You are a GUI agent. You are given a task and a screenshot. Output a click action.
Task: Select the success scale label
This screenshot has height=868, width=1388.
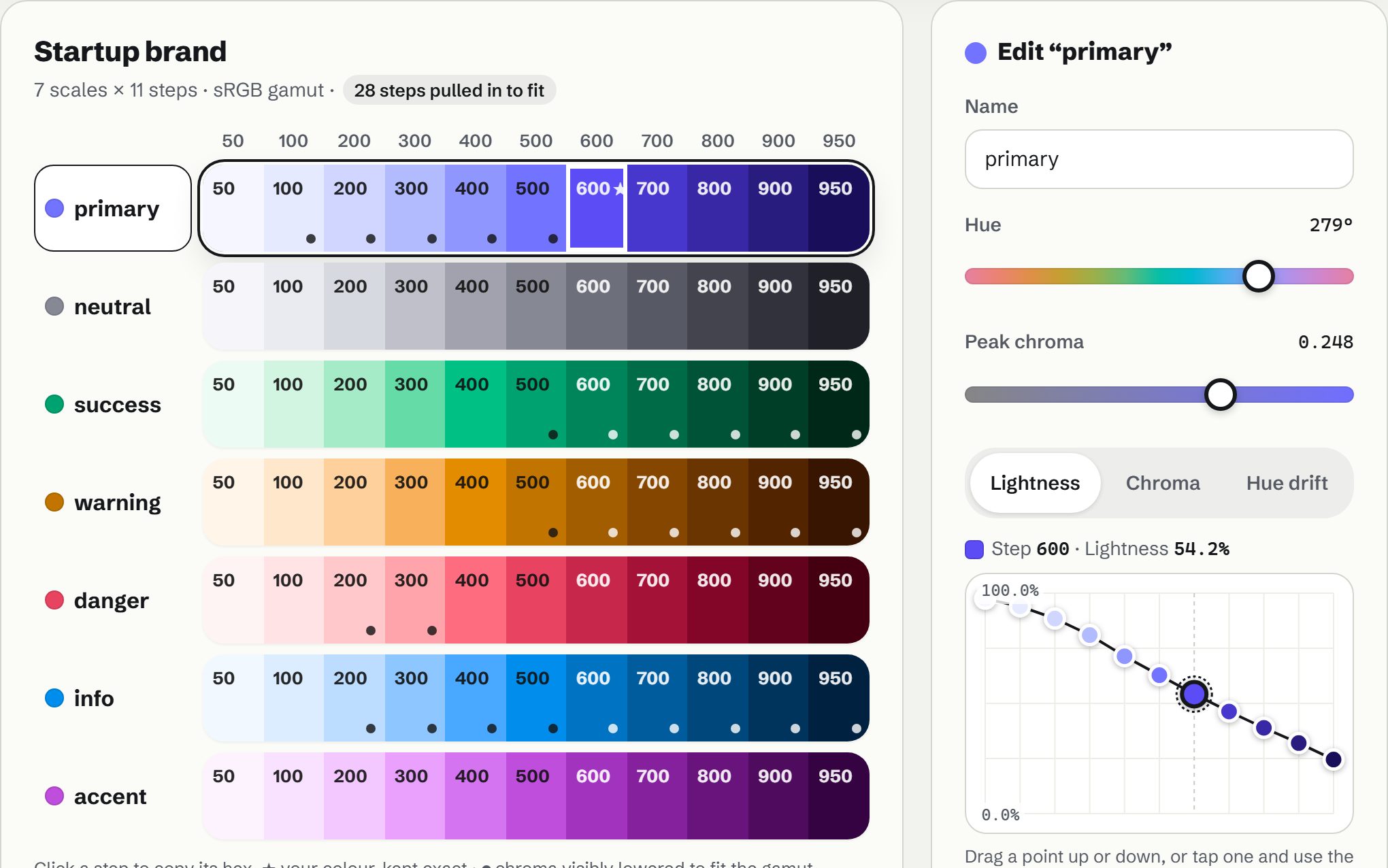point(113,404)
